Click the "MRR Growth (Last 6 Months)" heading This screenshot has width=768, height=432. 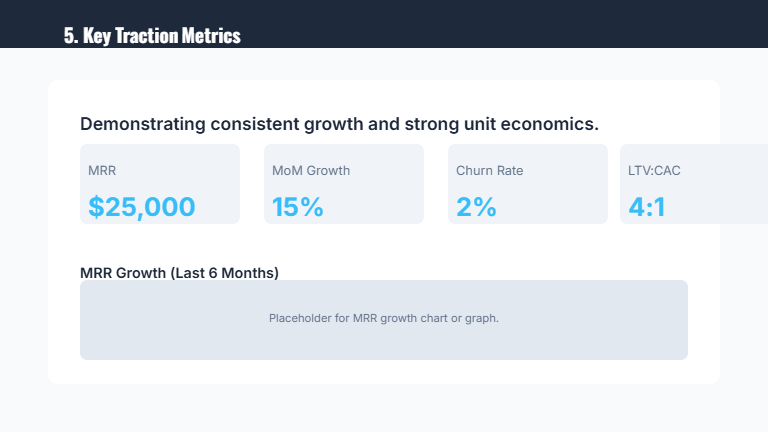(x=179, y=272)
